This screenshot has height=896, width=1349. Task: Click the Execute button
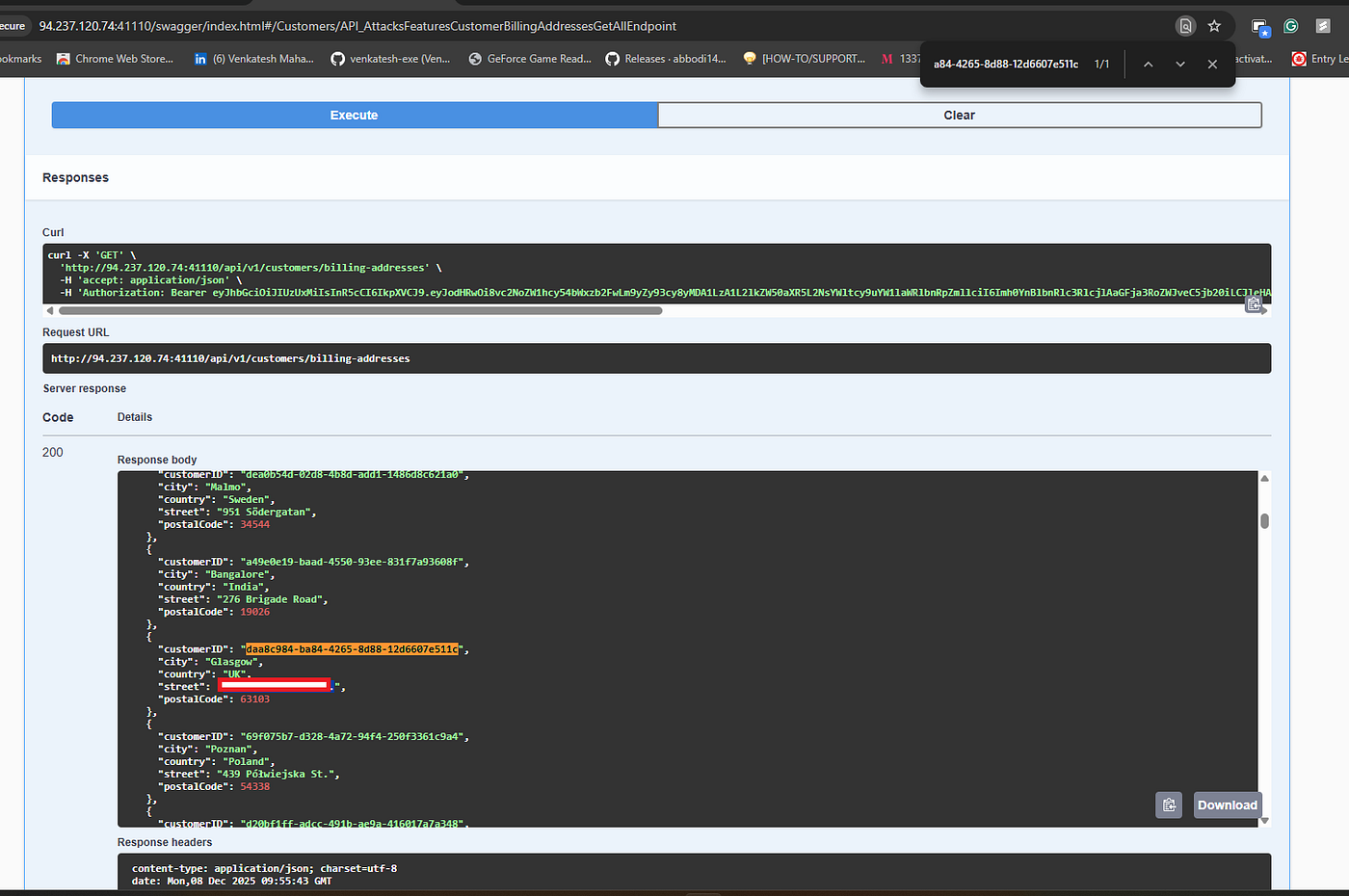coord(355,115)
